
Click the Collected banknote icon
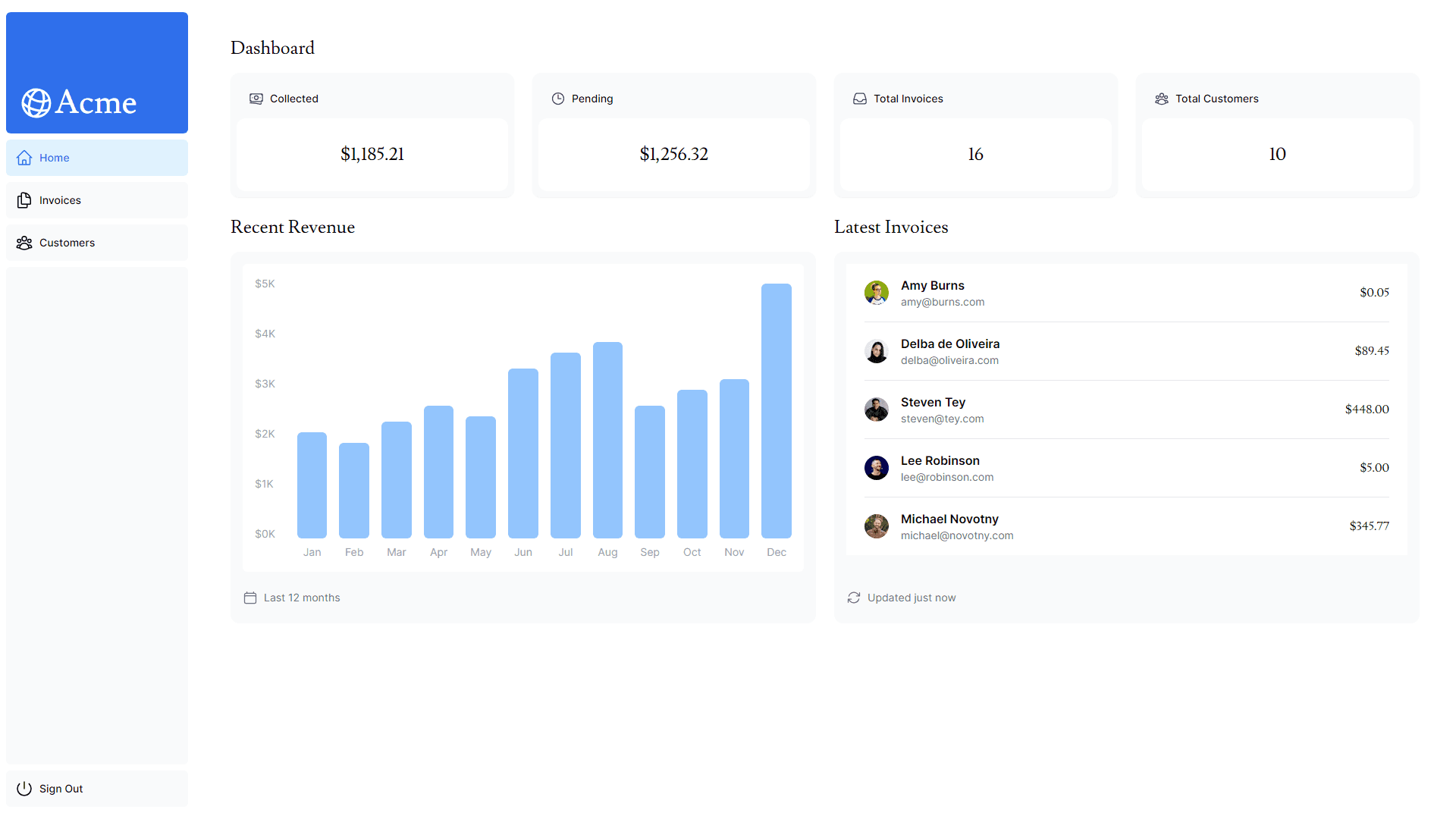[x=256, y=99]
